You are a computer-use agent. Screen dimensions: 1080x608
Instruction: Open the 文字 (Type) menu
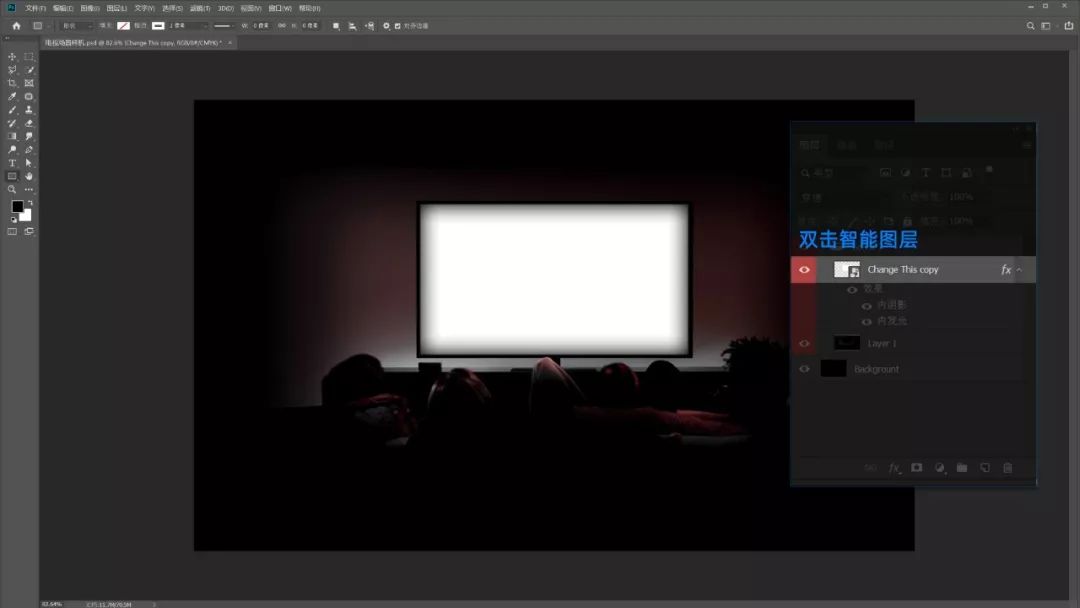tap(144, 8)
